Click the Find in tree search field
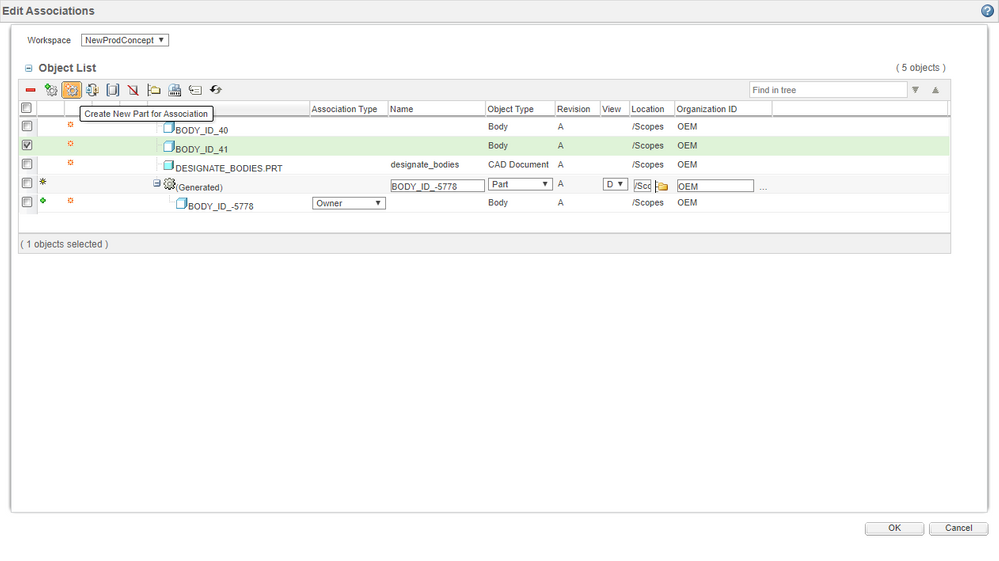Viewport: 999px width, 561px height. 828,90
